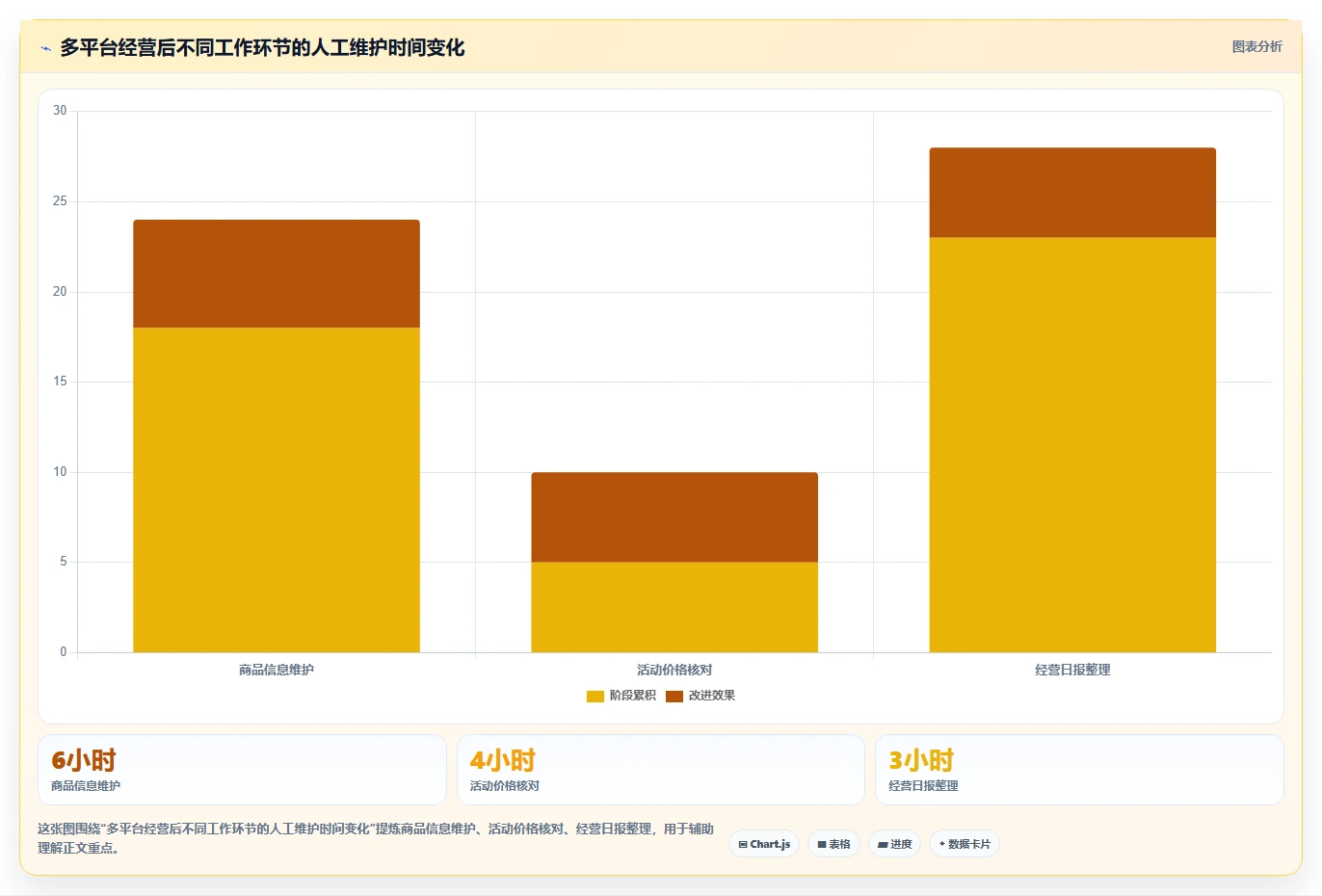Screen dimensions: 1322x896
Task: Click the y-axis value 20
Action: (x=60, y=292)
